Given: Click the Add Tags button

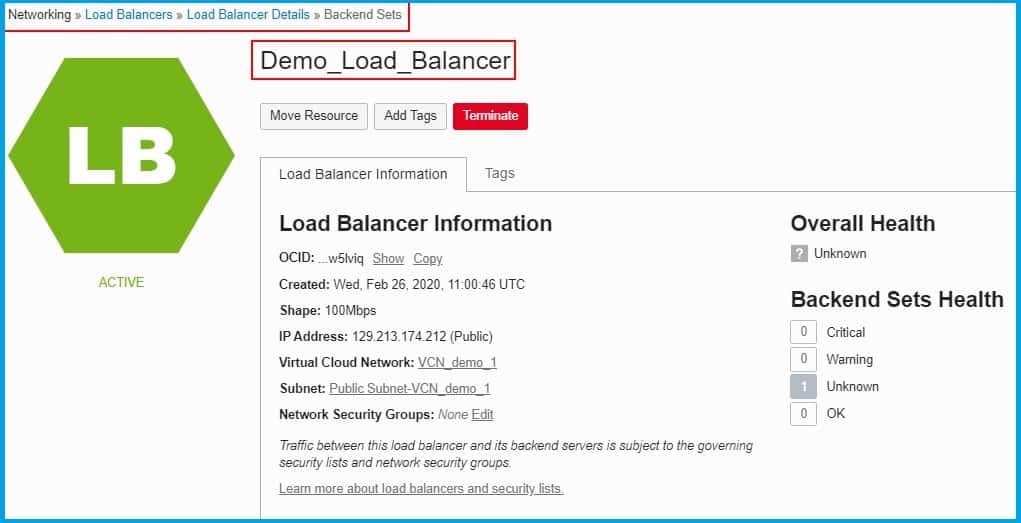Looking at the screenshot, I should pyautogui.click(x=410, y=116).
